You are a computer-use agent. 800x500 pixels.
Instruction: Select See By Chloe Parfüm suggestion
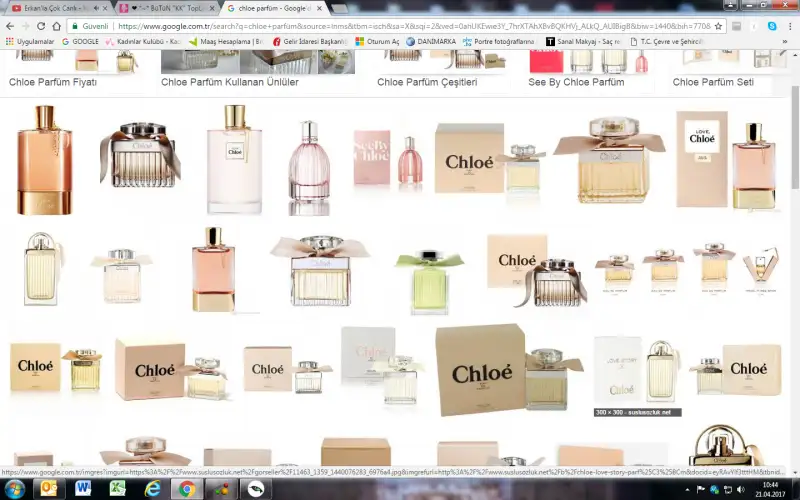pos(576,82)
